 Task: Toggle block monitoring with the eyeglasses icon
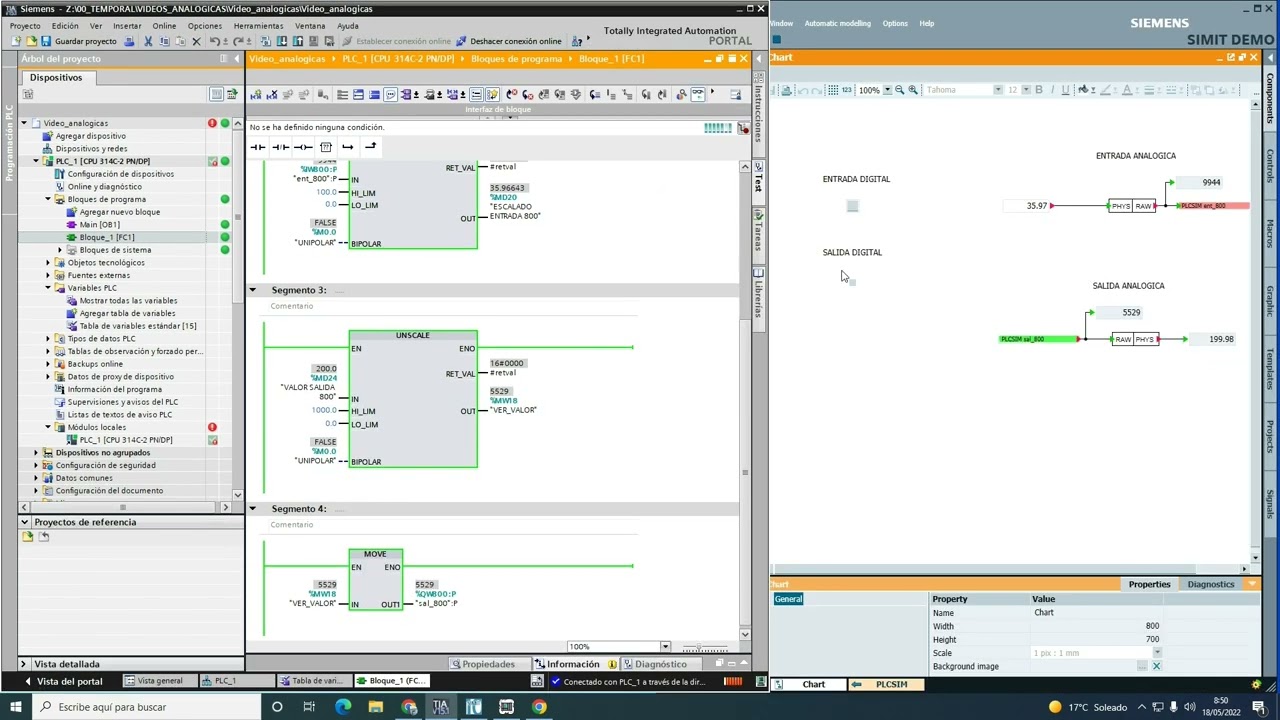[x=697, y=94]
